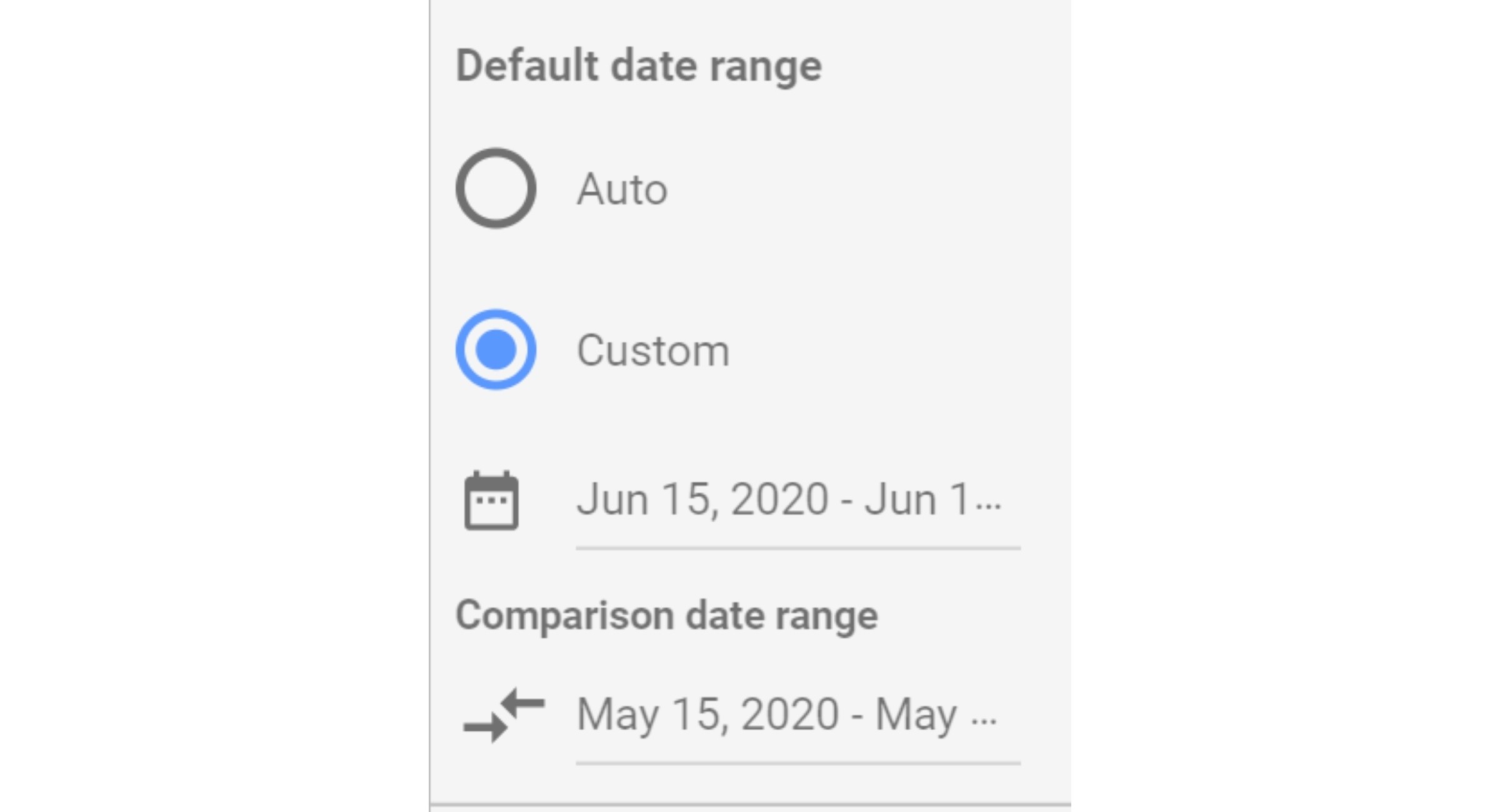This screenshot has width=1500, height=812.
Task: Click the blue filled dot of Custom radio
Action: coord(496,350)
